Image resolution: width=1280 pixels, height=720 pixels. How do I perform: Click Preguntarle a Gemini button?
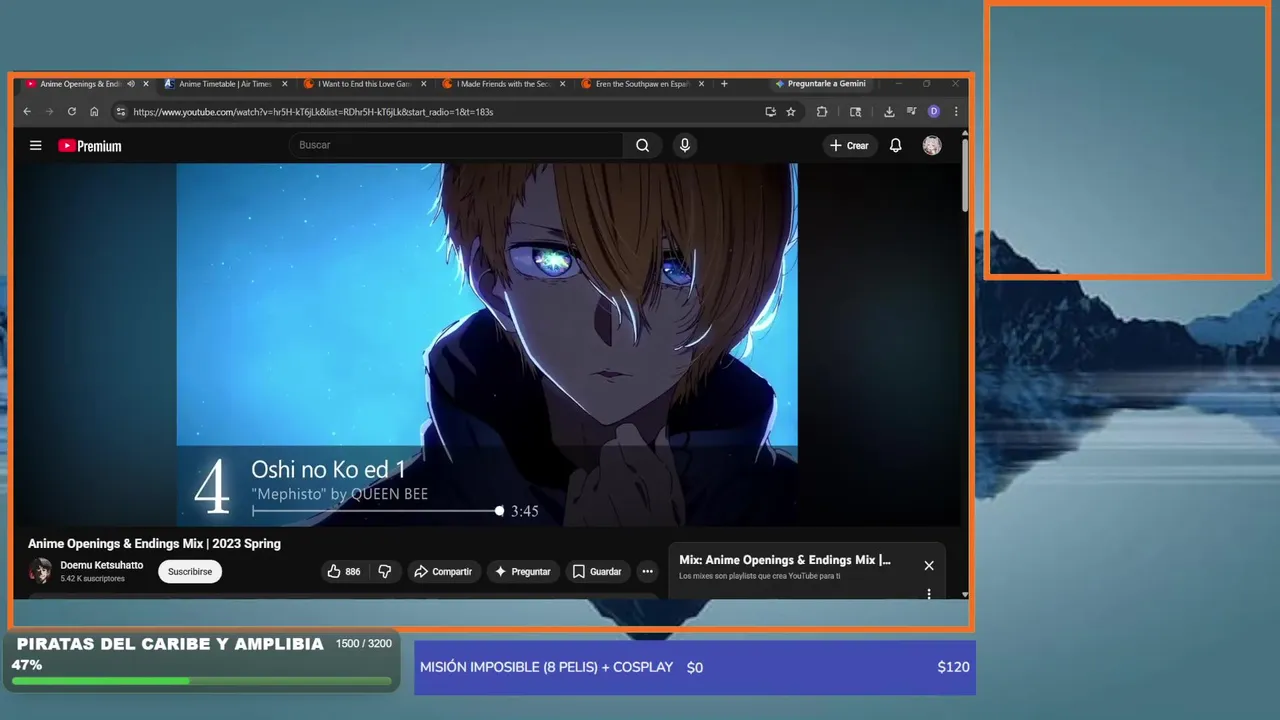point(820,84)
